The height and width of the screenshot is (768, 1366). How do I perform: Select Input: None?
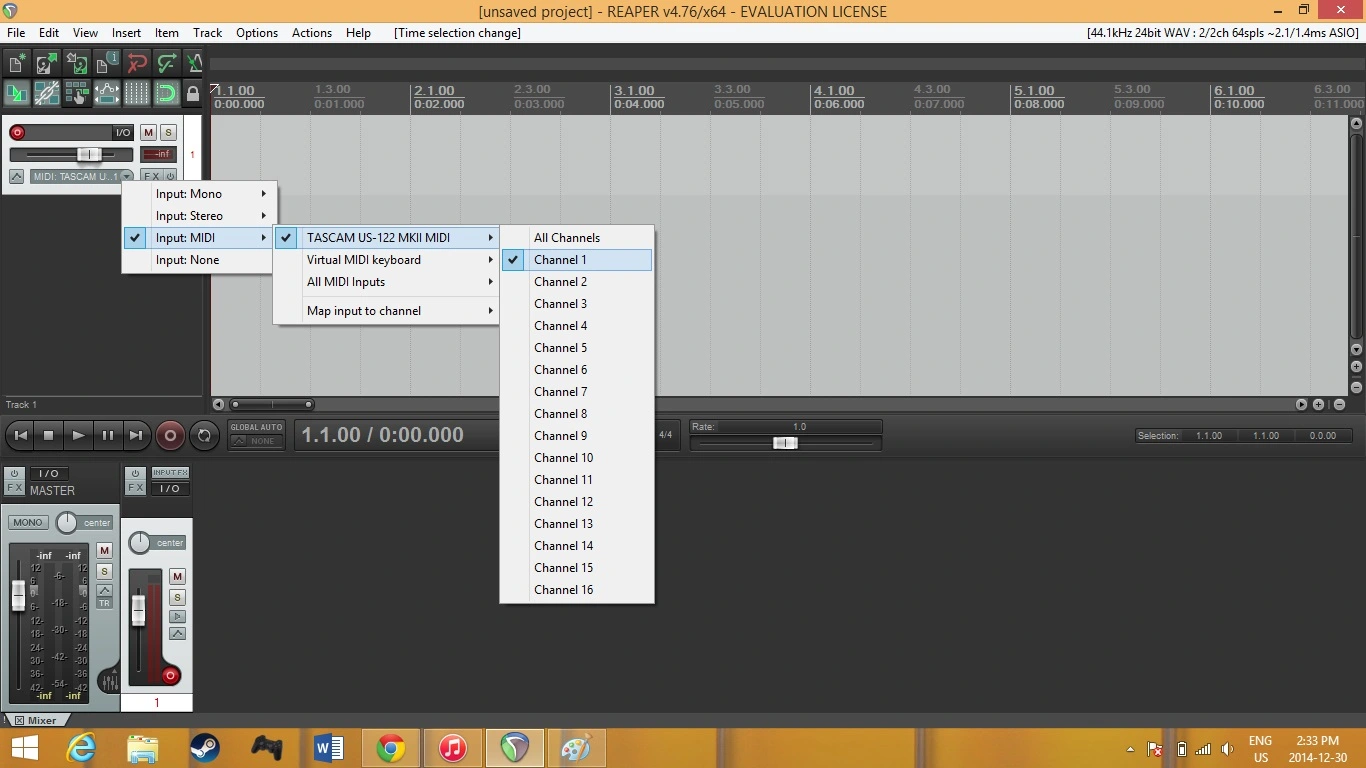pyautogui.click(x=198, y=260)
